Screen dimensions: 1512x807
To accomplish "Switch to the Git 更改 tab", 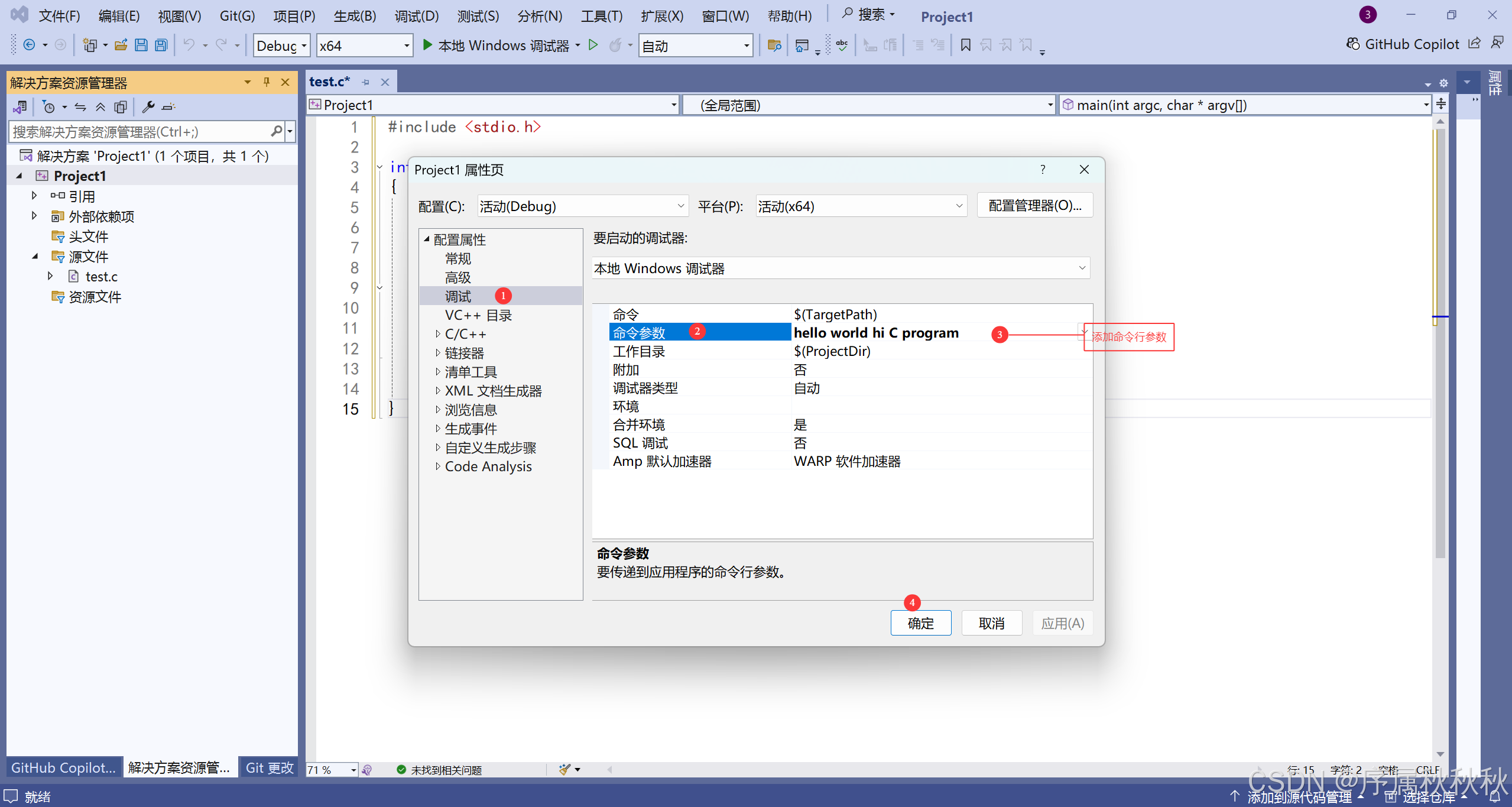I will tap(269, 767).
